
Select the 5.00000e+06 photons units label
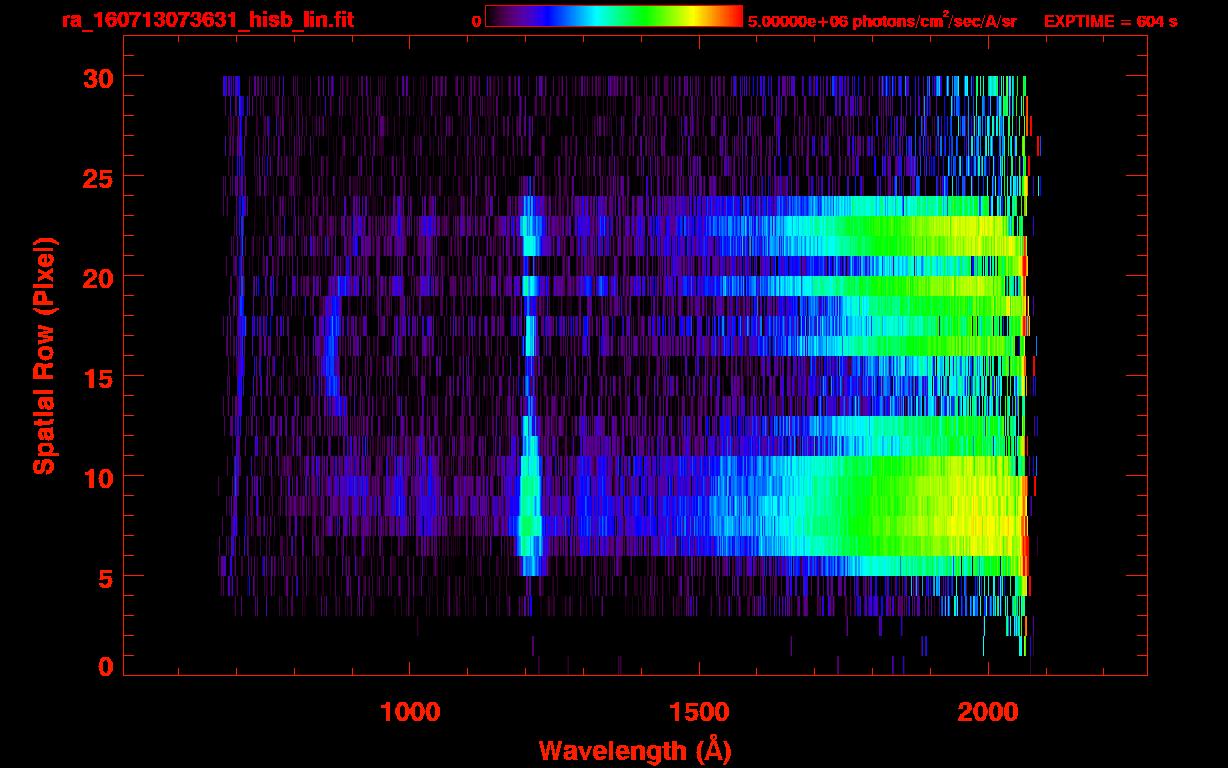(x=882, y=22)
